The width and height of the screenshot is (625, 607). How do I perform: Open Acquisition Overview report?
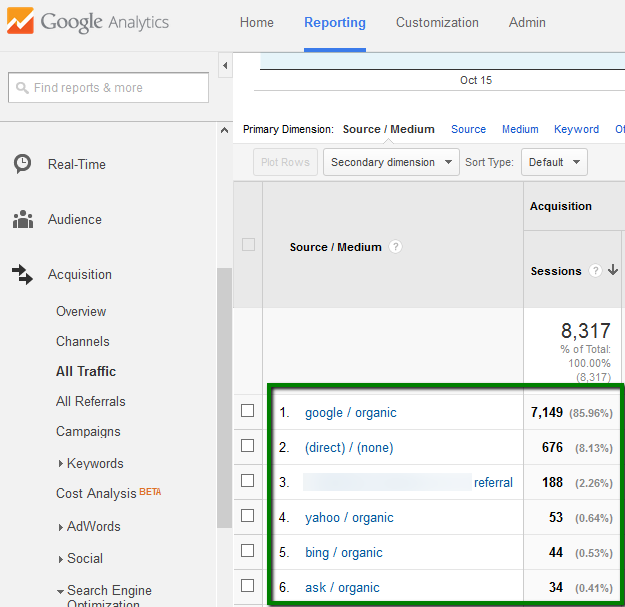81,311
